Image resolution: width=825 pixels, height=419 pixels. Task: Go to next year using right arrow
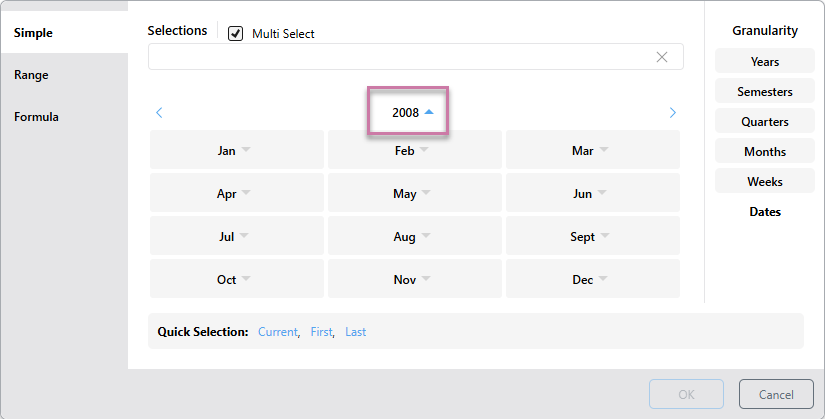coord(672,113)
